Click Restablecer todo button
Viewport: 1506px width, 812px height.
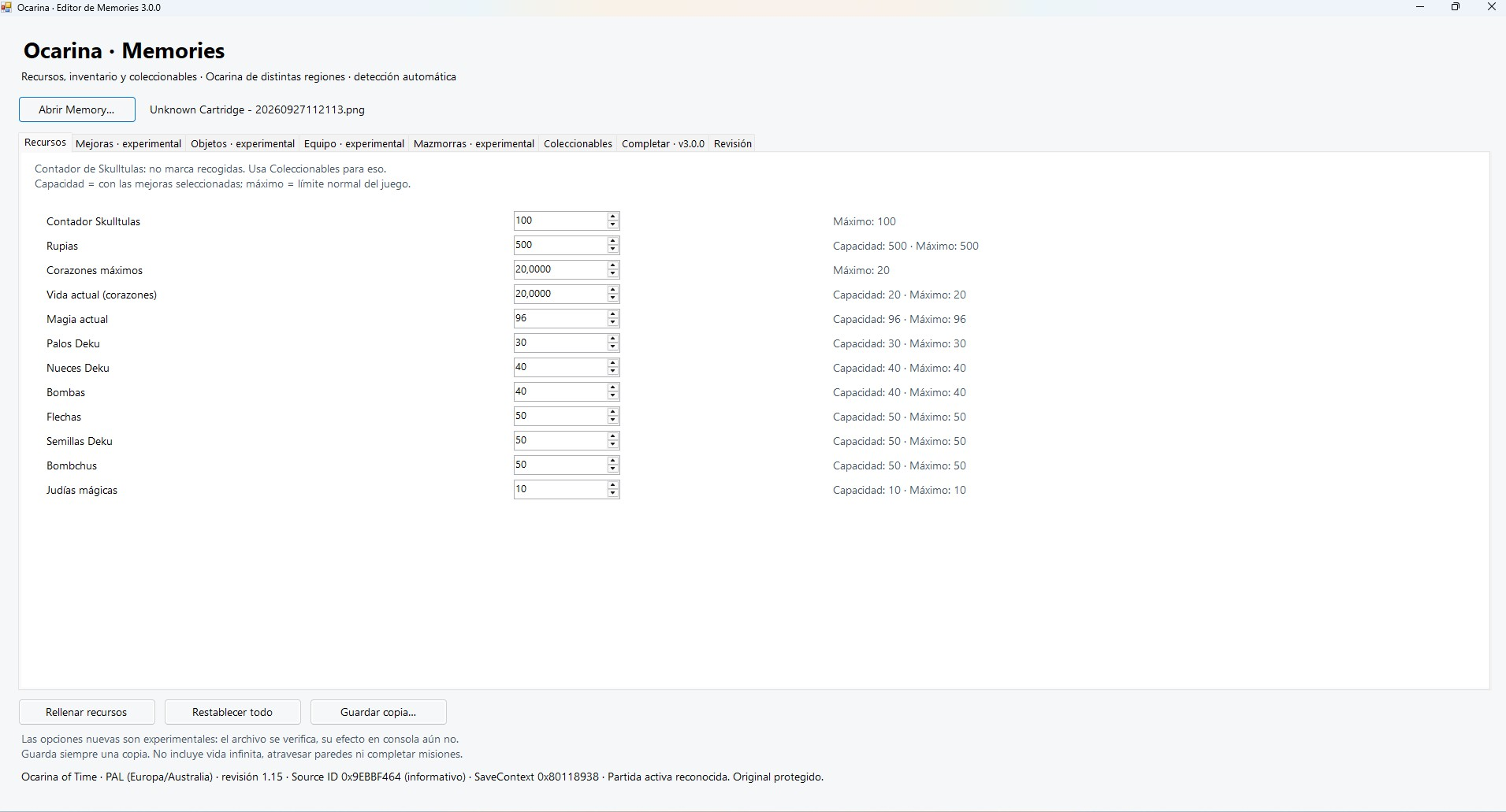pyautogui.click(x=232, y=712)
